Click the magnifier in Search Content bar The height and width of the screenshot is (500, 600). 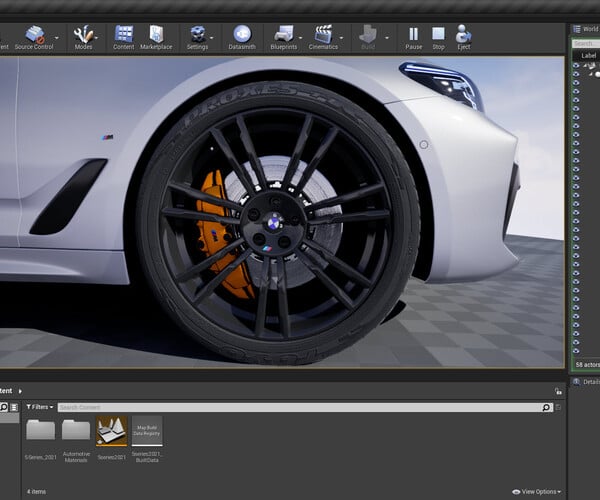546,407
